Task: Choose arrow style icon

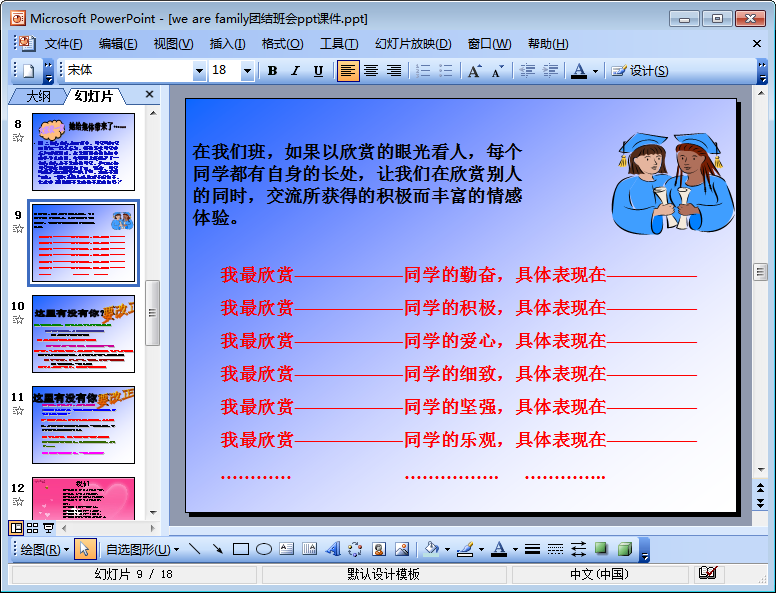Action: [x=578, y=549]
